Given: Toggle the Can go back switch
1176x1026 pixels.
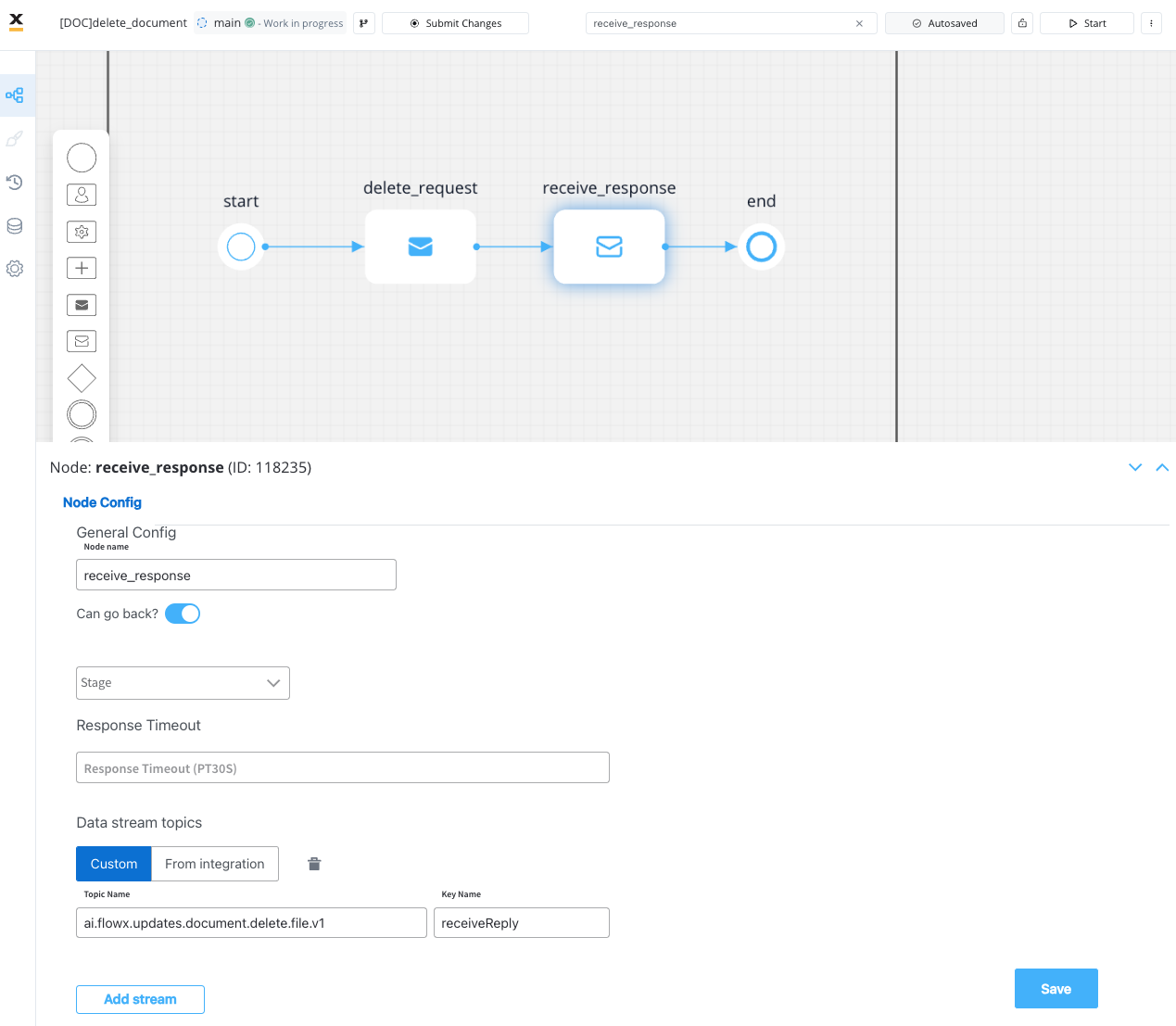Looking at the screenshot, I should tap(183, 614).
